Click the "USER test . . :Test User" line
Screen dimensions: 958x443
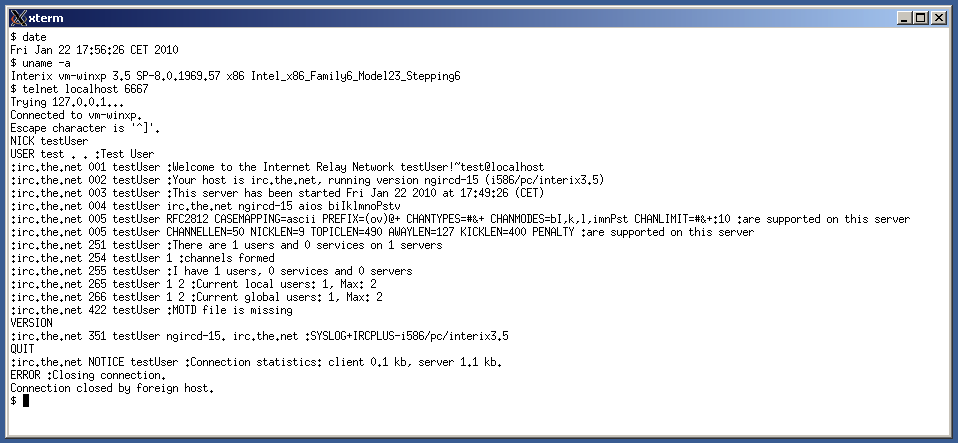tap(82, 154)
